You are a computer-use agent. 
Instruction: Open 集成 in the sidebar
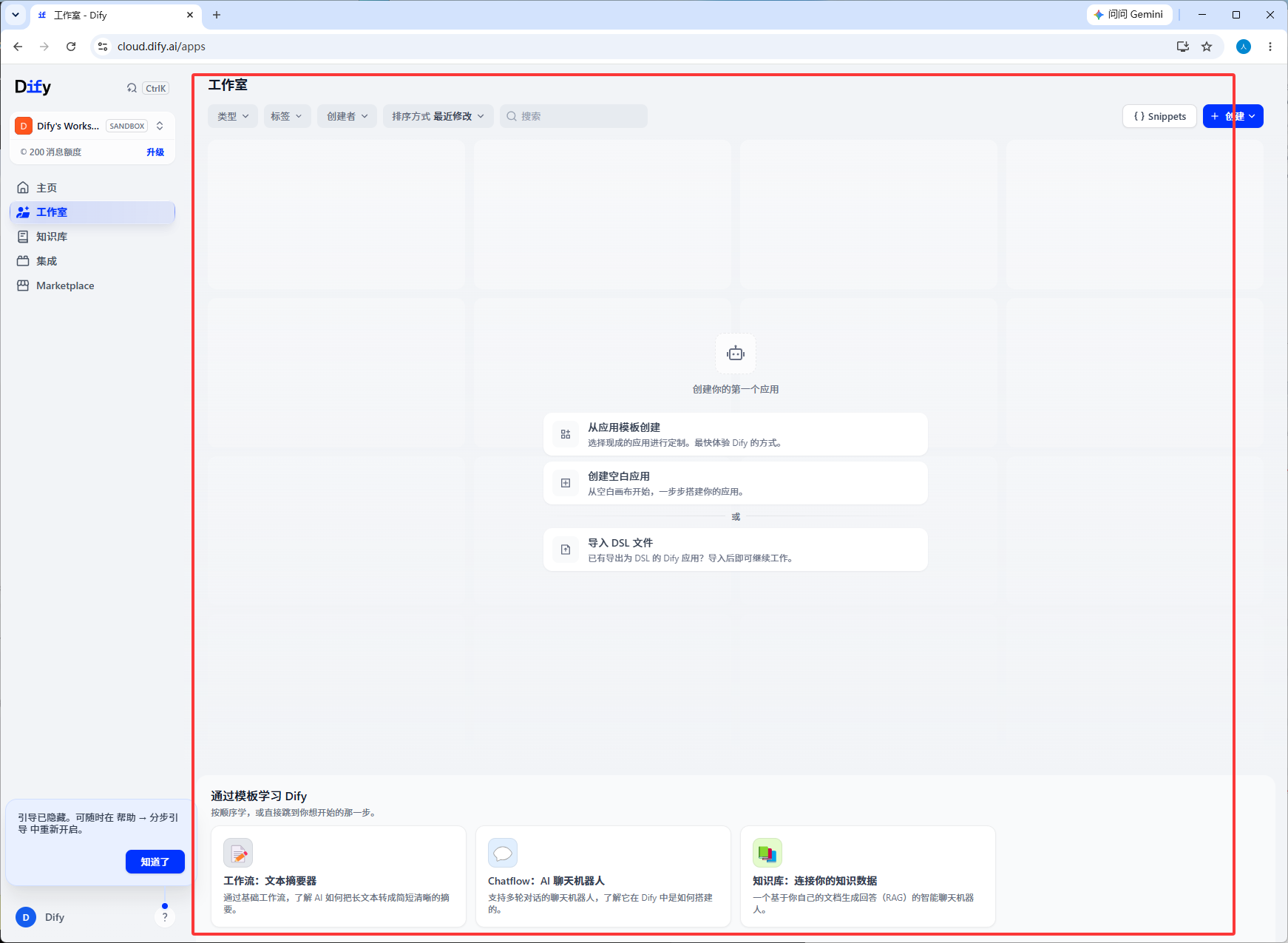(x=92, y=261)
